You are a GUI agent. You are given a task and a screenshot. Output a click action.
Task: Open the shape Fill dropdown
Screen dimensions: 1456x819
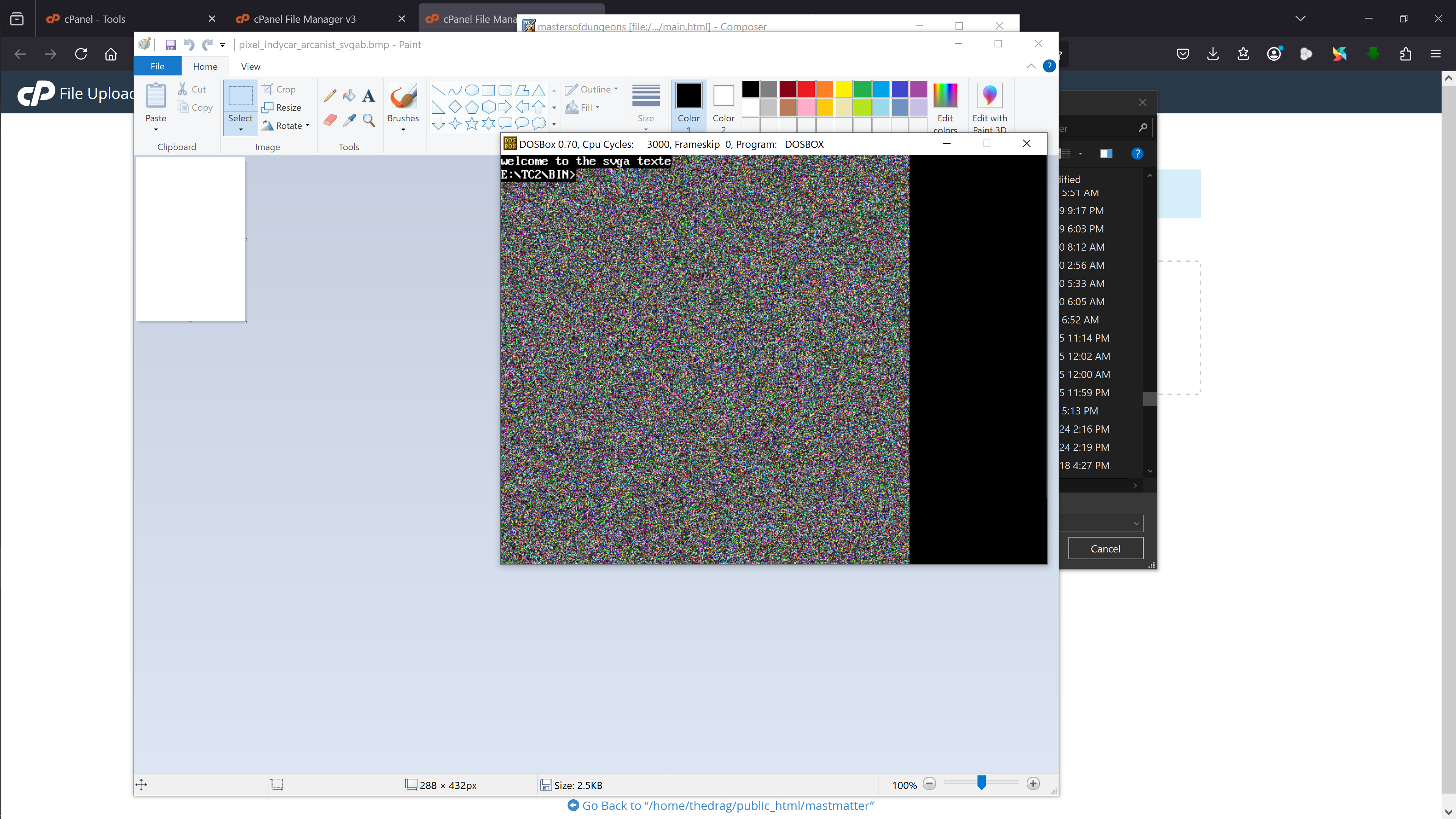click(x=582, y=107)
